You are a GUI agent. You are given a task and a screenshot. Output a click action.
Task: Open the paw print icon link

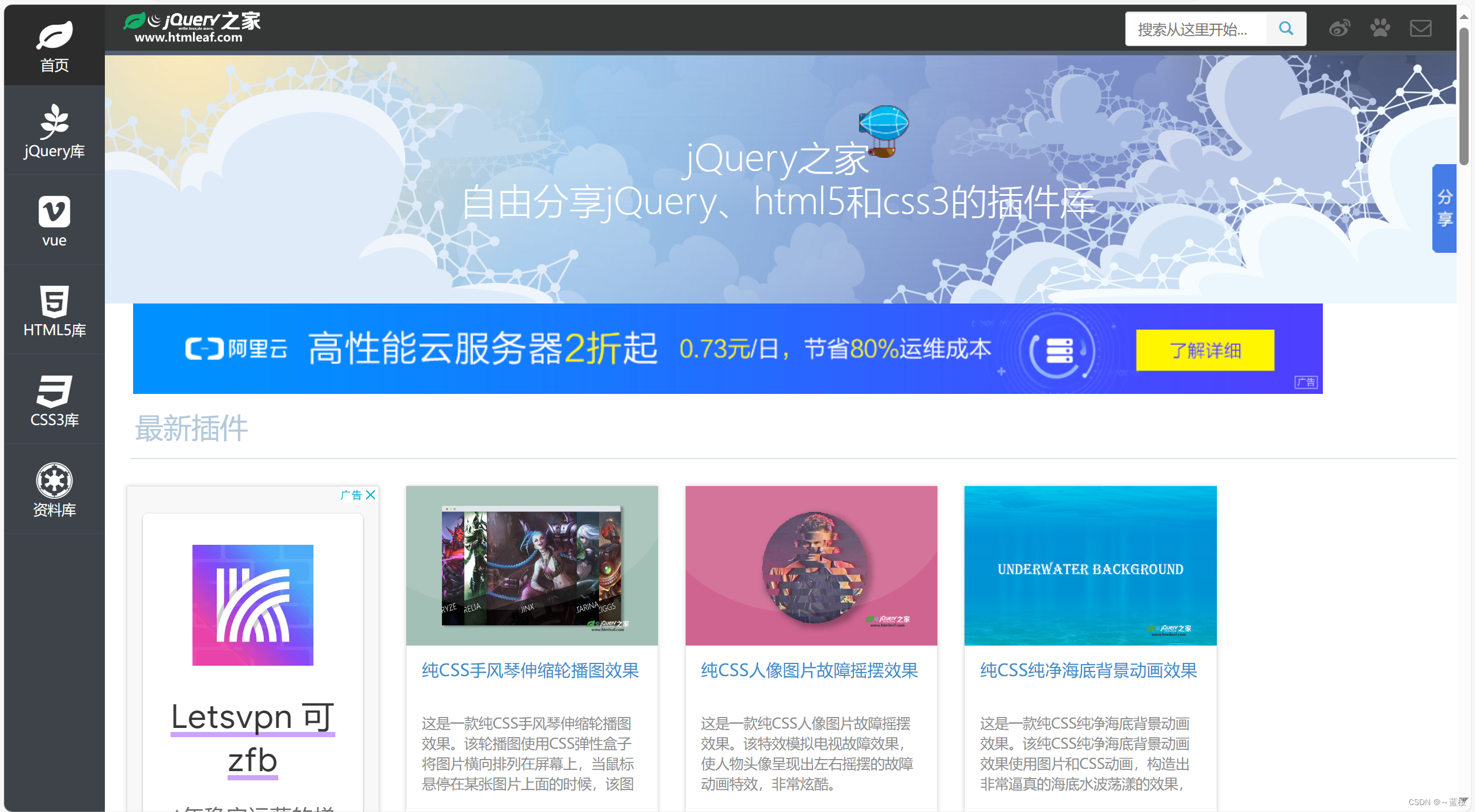pos(1380,28)
